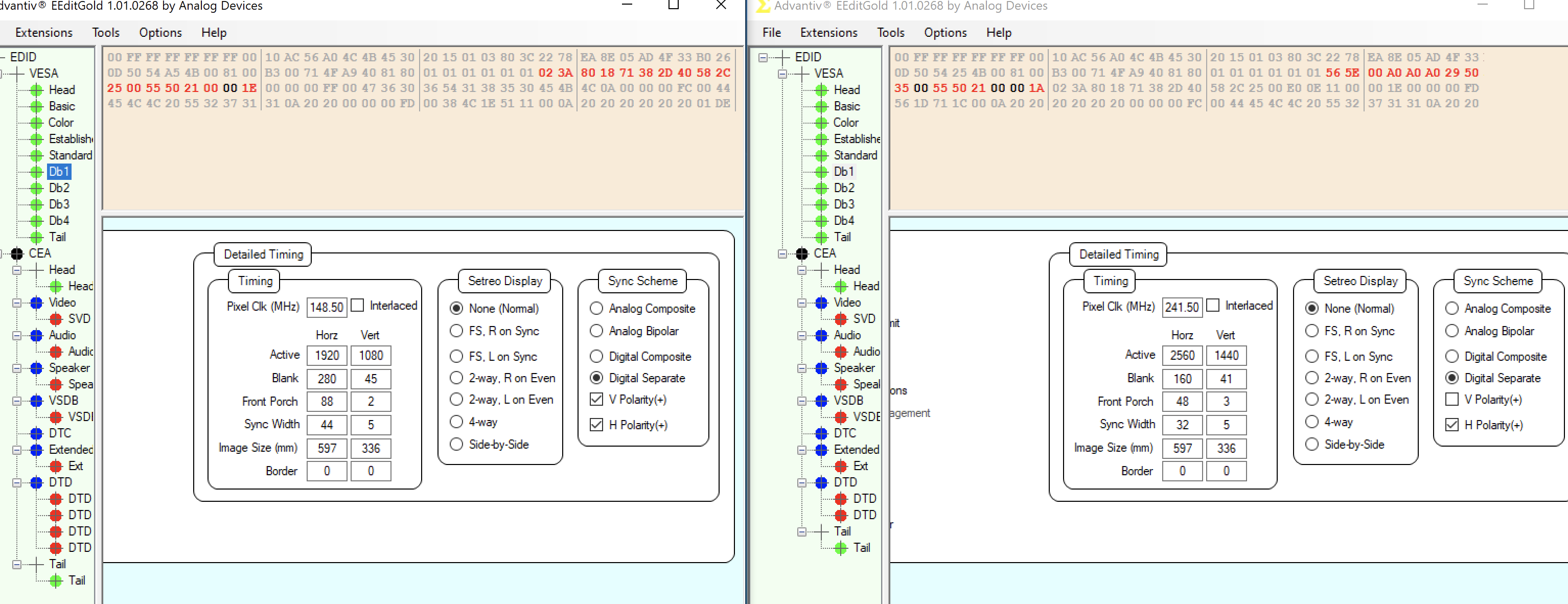Click green Head node icon under VESA in right window
Screen dimensions: 1568x604
(822, 90)
